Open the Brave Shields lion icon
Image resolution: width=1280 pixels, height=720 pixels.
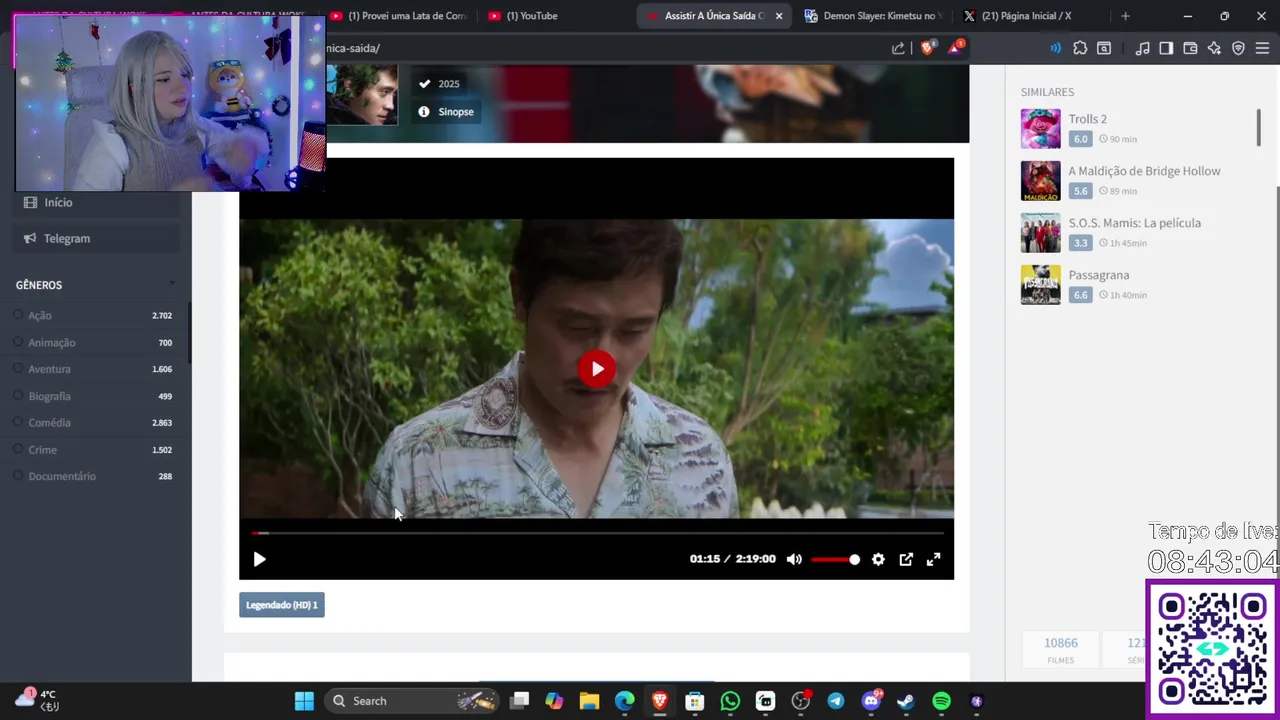pyautogui.click(x=928, y=48)
